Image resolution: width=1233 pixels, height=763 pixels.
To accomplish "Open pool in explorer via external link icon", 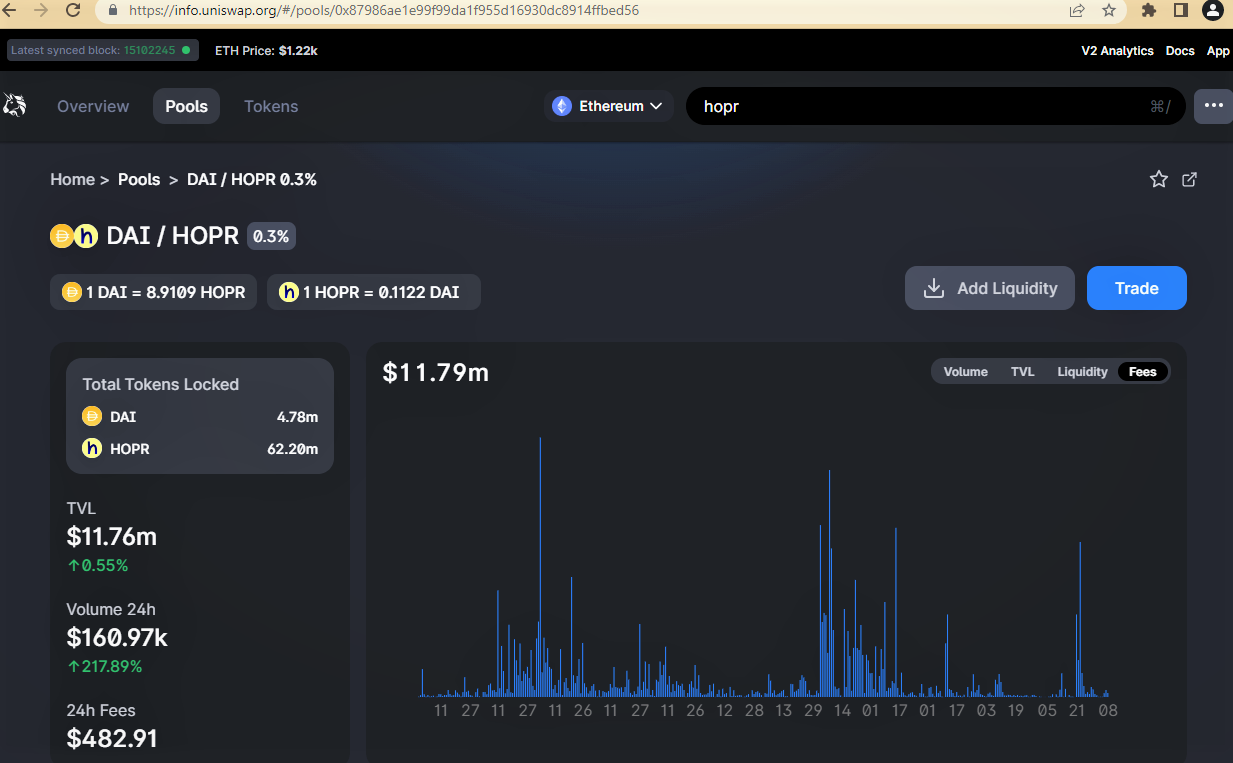I will pos(1190,179).
